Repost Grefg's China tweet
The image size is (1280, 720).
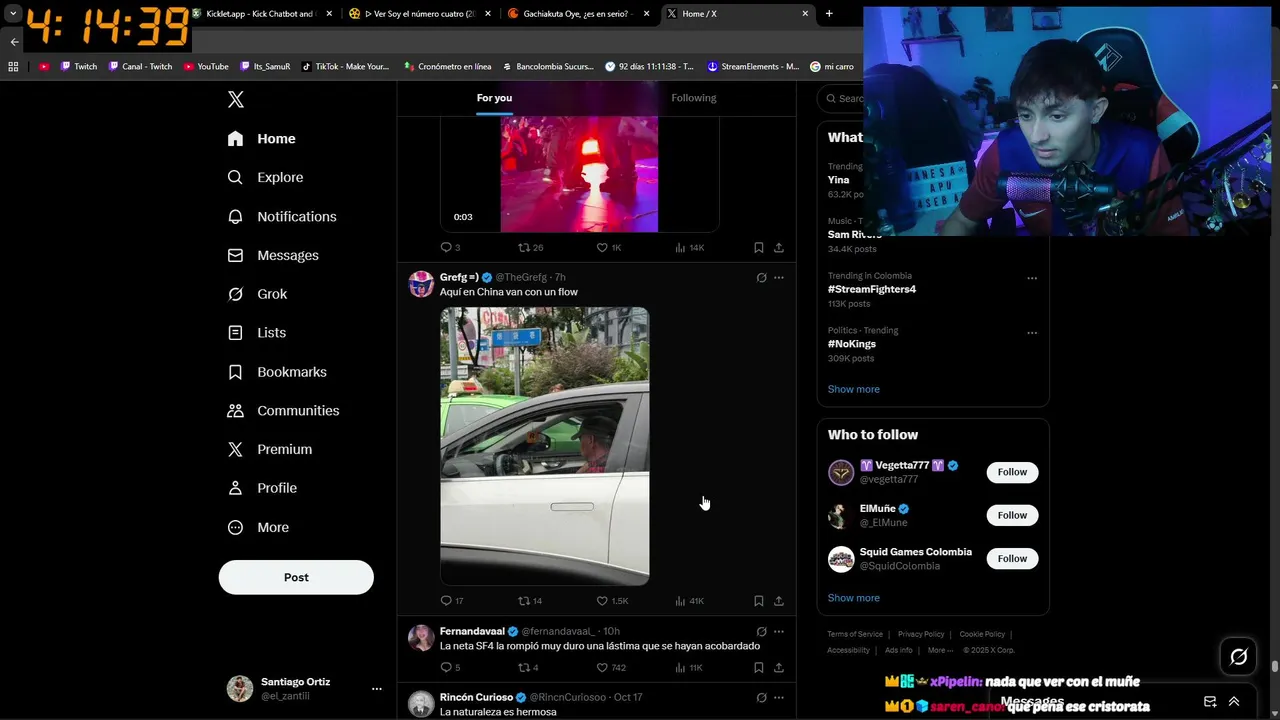click(x=530, y=601)
